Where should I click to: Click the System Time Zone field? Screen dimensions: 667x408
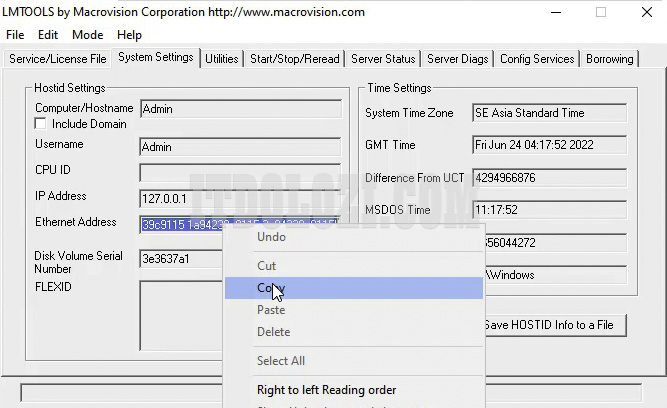[550, 113]
